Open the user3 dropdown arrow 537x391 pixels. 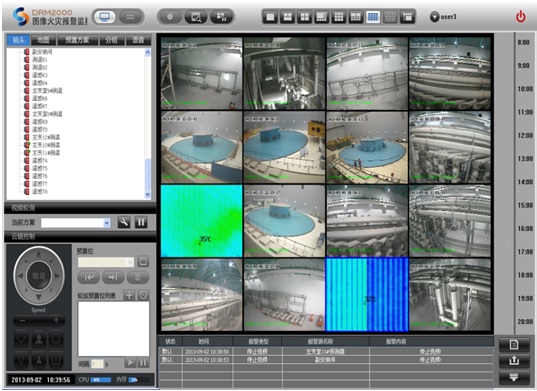(x=434, y=16)
